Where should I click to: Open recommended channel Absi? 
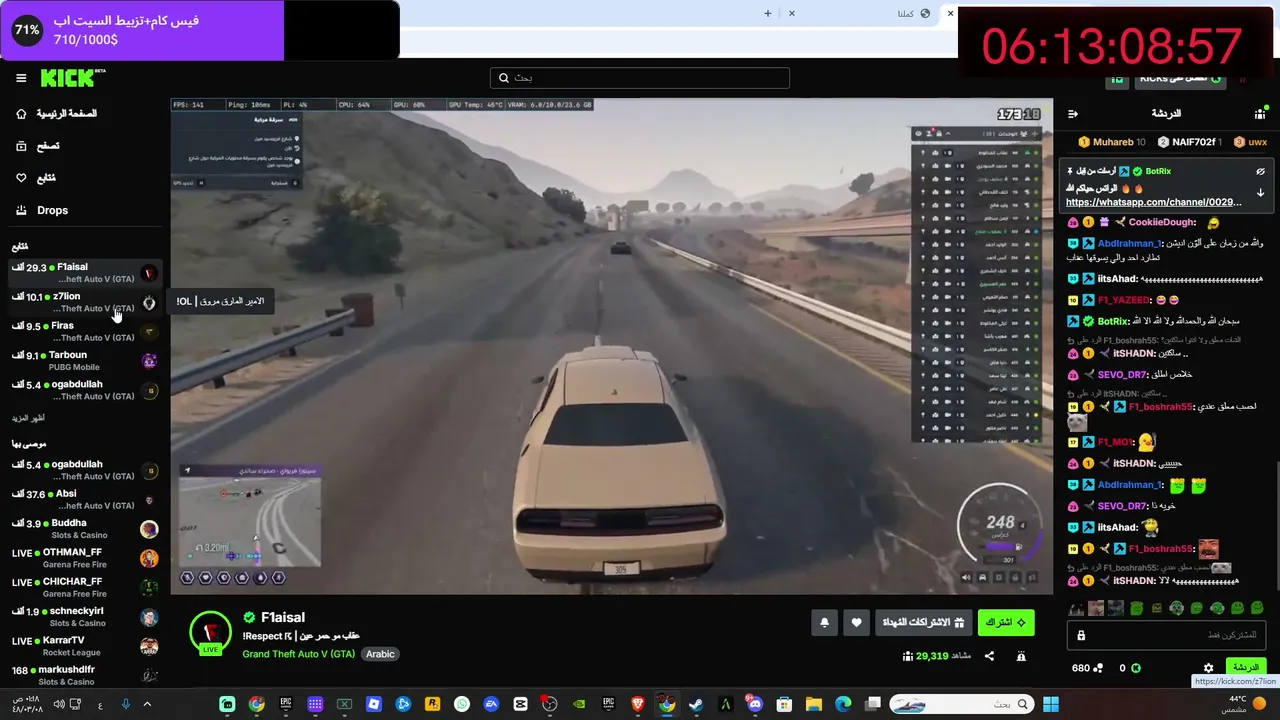pos(84,499)
